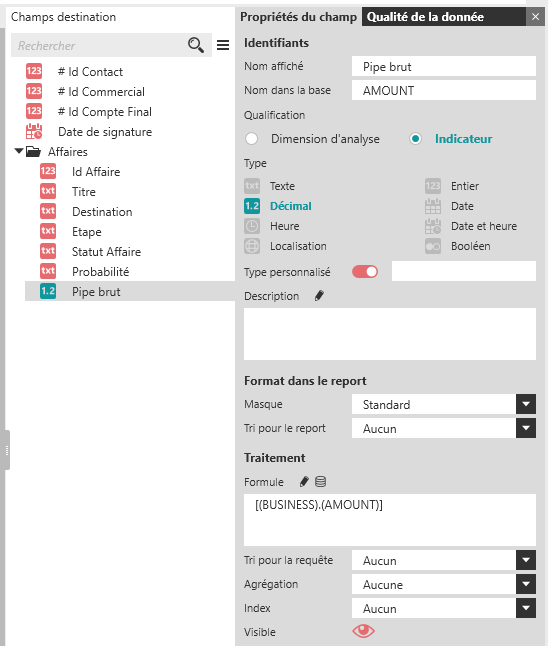
Task: Collapse the Affaires folder in tree
Action: click(19, 151)
